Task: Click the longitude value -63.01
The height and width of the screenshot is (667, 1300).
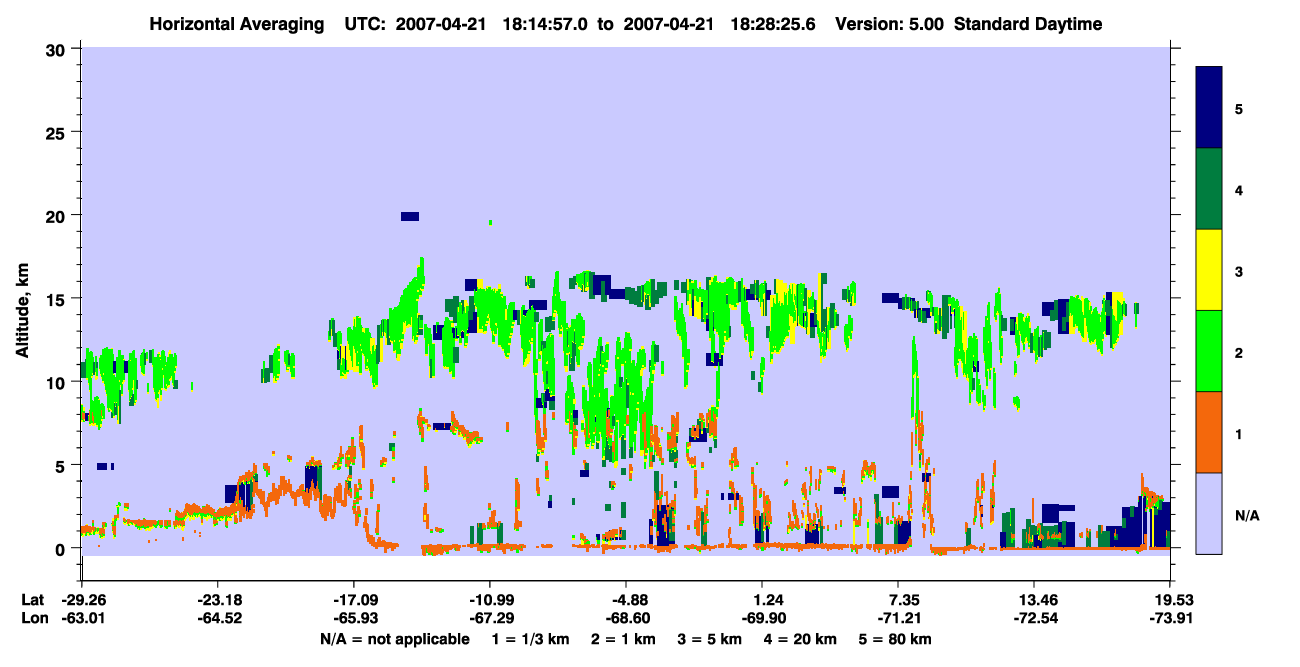Action: pyautogui.click(x=82, y=619)
